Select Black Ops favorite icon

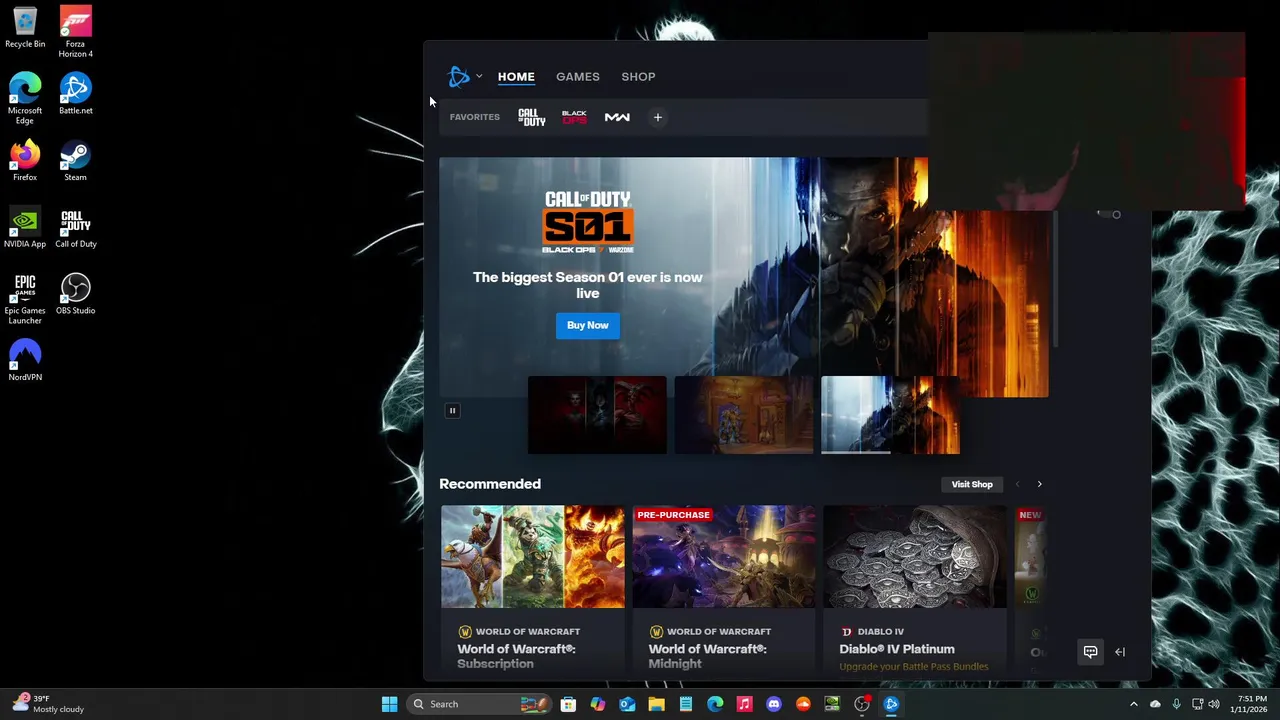pyautogui.click(x=574, y=117)
